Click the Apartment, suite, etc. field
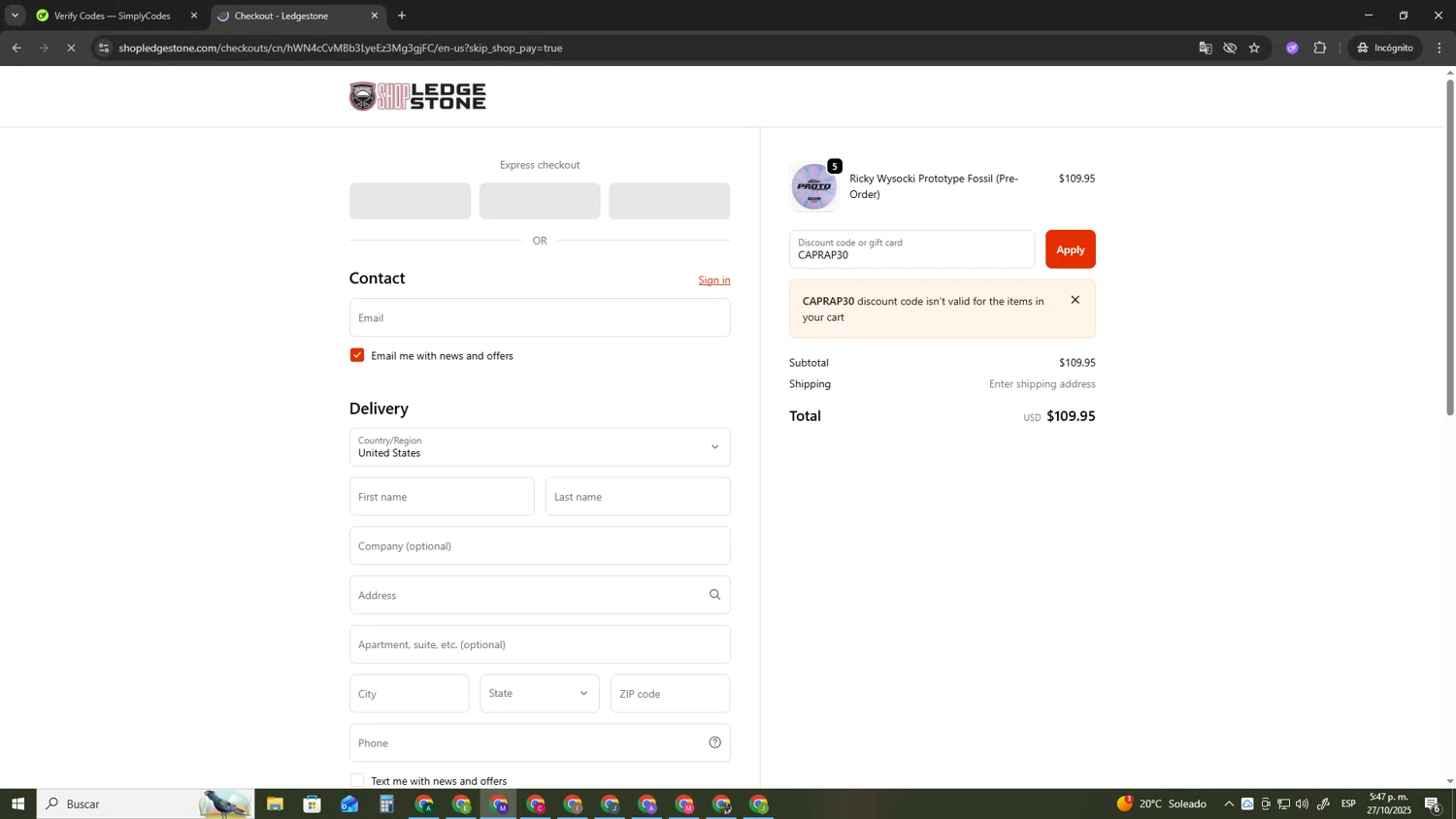This screenshot has height=819, width=1456. tap(540, 644)
